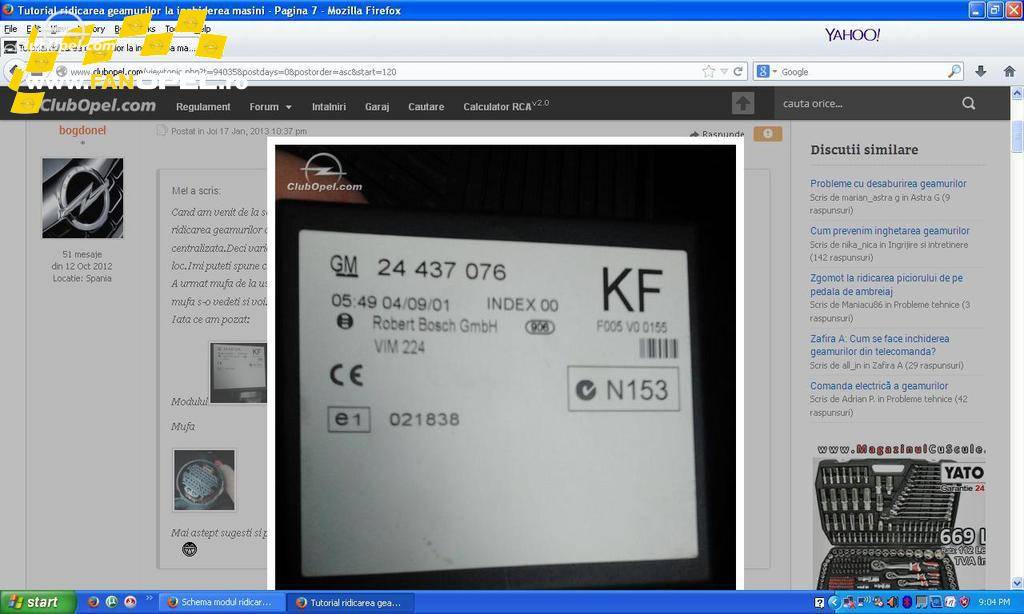This screenshot has height=614, width=1024.
Task: Bookmark this page with the star icon
Action: pyautogui.click(x=709, y=71)
